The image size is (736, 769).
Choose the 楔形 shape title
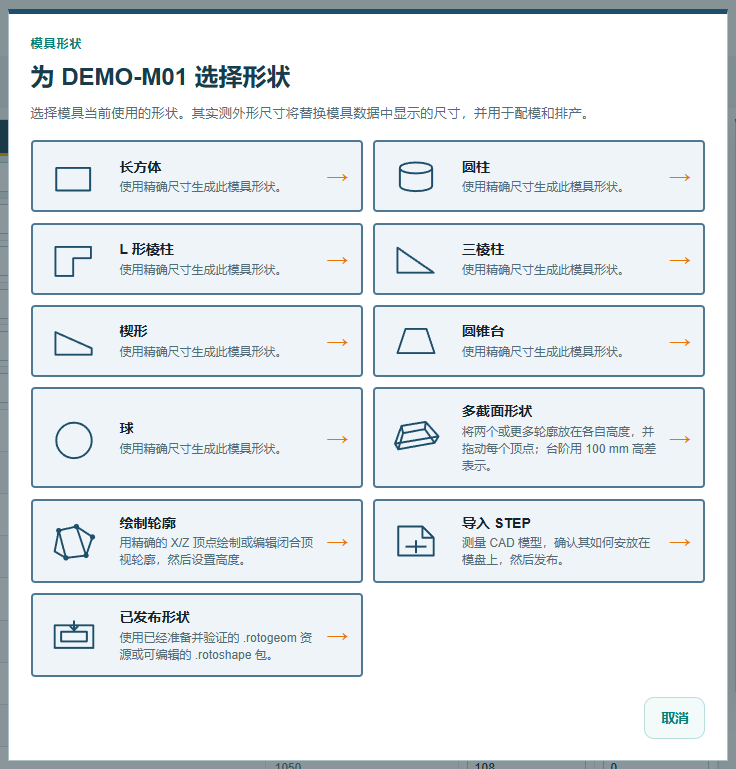133,331
